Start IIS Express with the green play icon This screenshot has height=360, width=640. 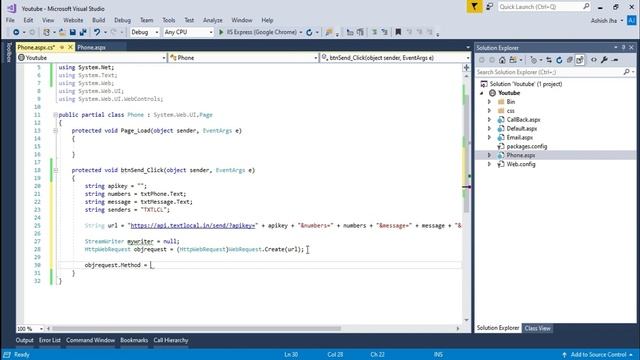tap(221, 32)
